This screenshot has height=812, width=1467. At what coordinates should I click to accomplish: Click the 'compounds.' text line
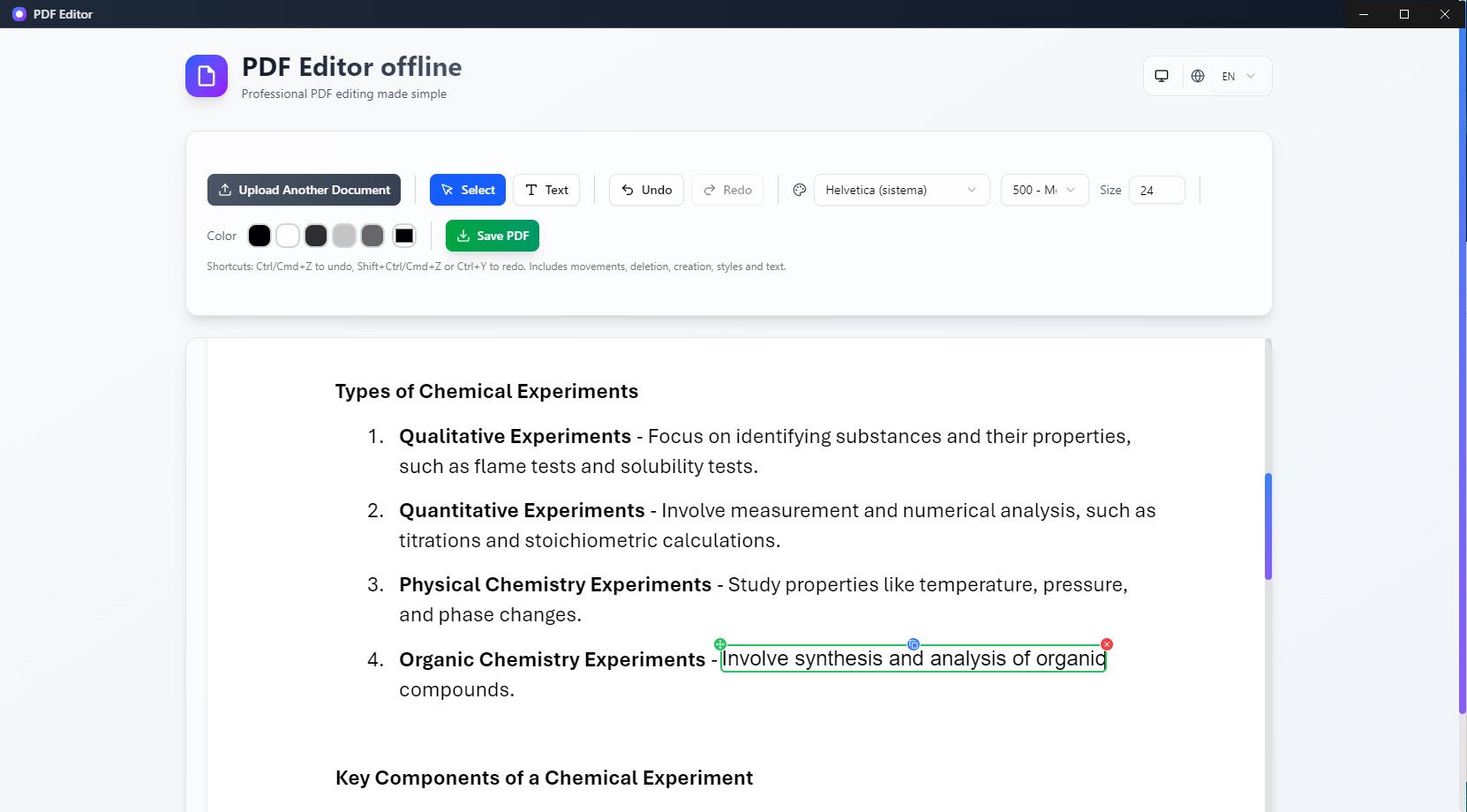(x=456, y=689)
